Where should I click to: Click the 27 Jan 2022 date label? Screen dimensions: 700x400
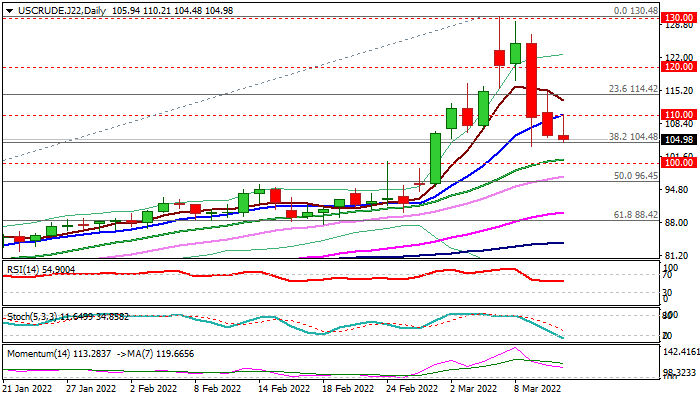[91, 388]
